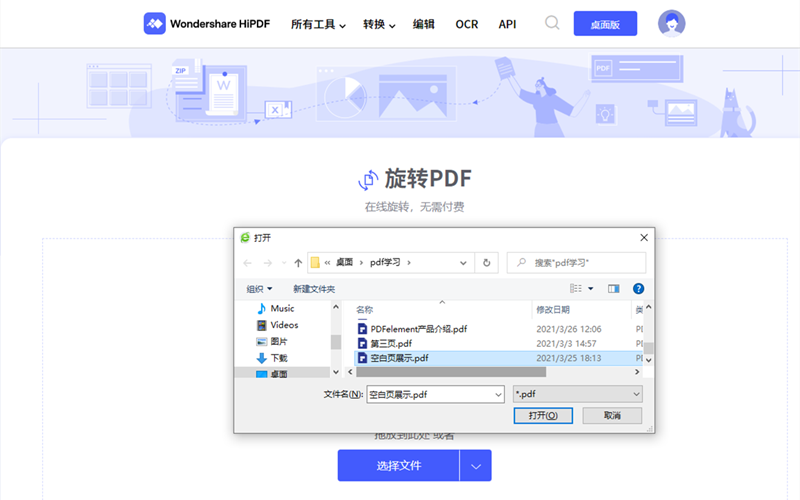800x500 pixels.
Task: Open the 组织 dropdown in dialog
Action: point(259,289)
